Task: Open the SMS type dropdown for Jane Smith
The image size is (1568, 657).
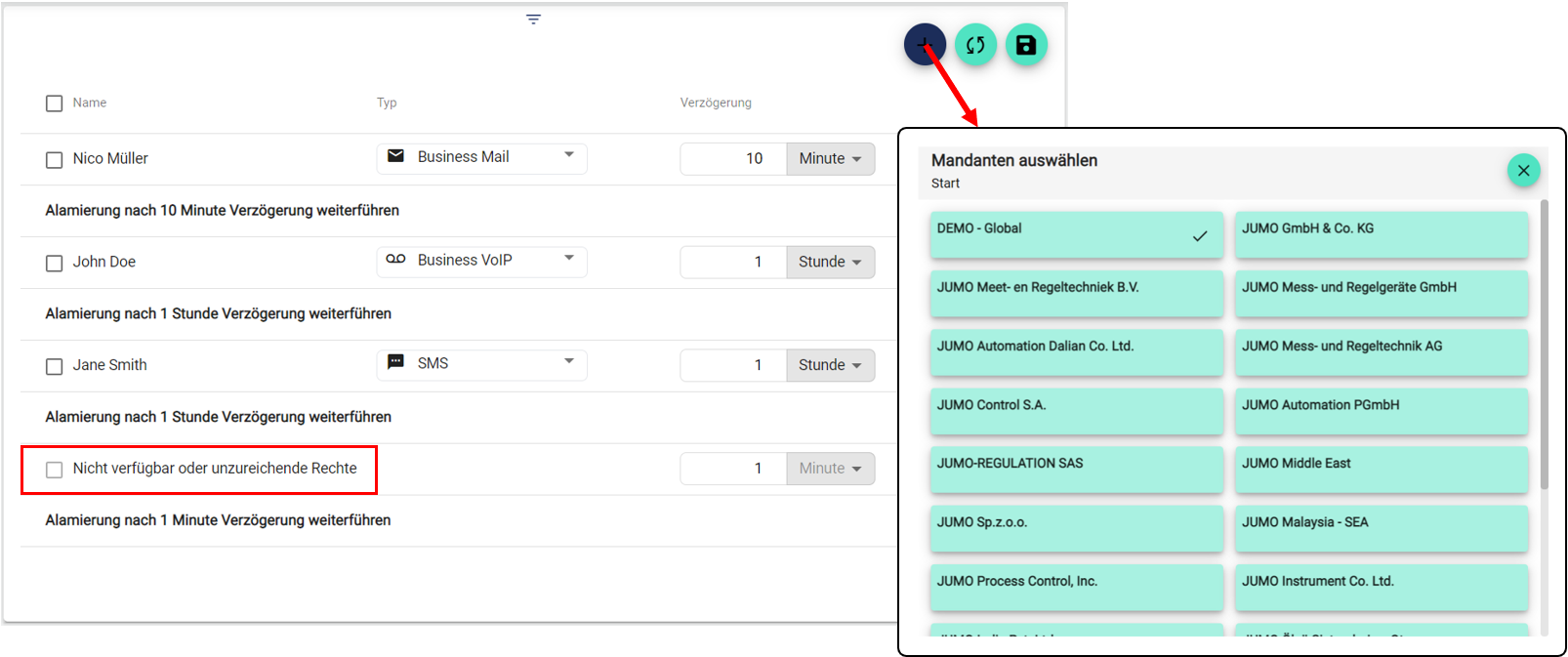Action: pos(568,362)
